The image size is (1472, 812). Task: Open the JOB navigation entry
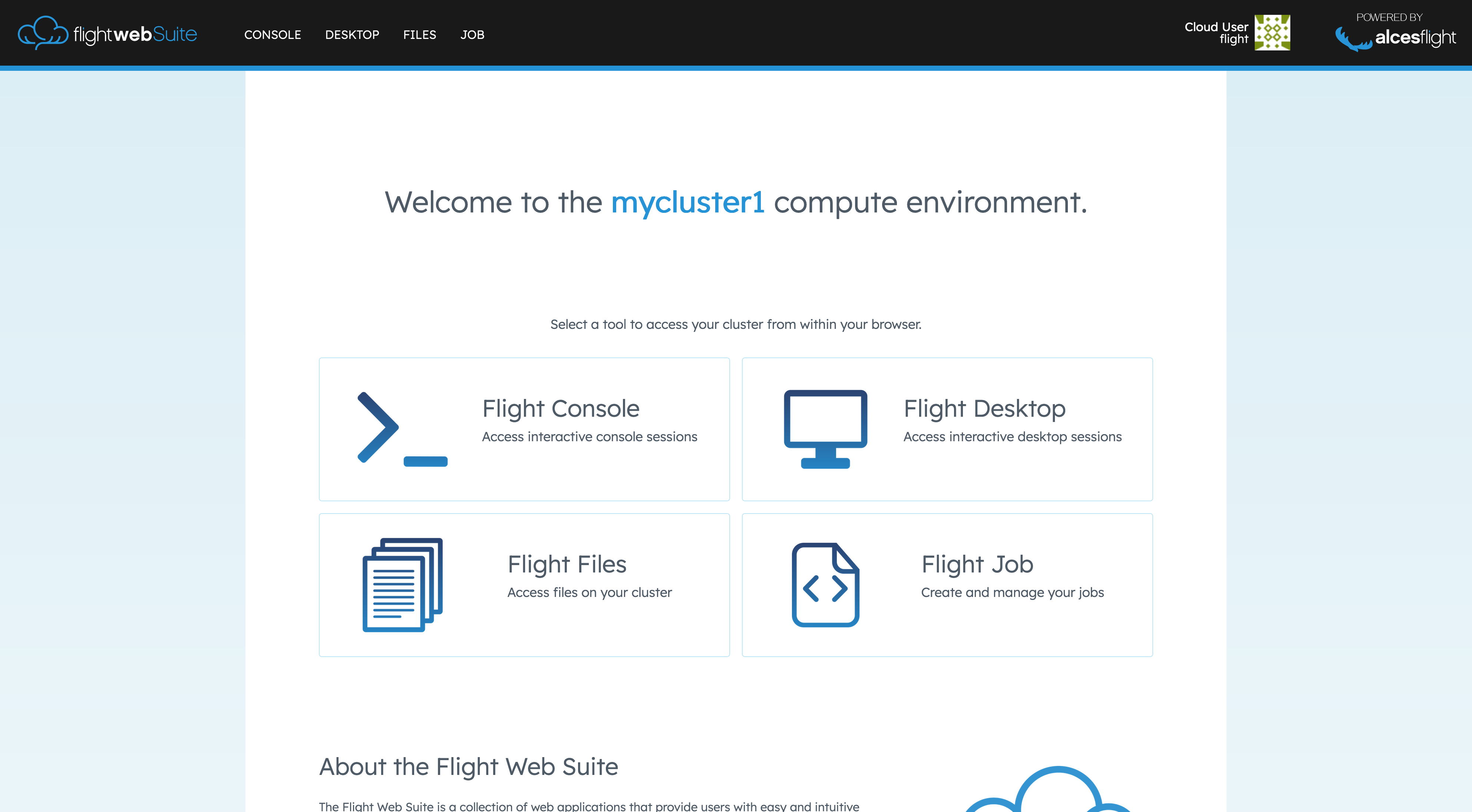tap(473, 35)
